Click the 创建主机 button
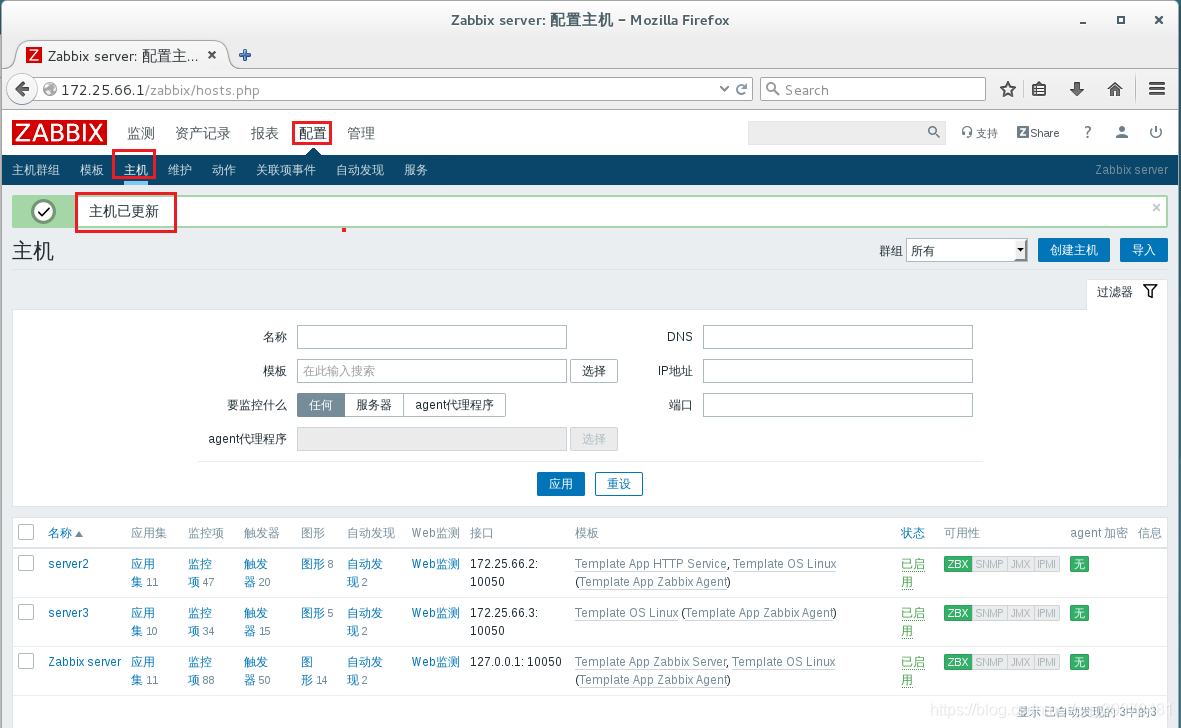 point(1074,250)
